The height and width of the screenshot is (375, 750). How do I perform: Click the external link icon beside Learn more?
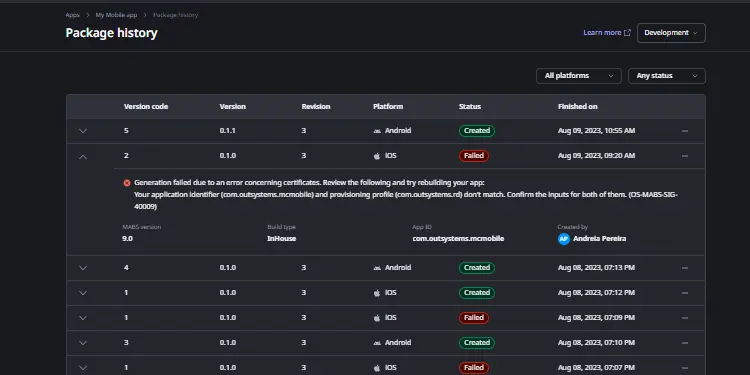(628, 33)
